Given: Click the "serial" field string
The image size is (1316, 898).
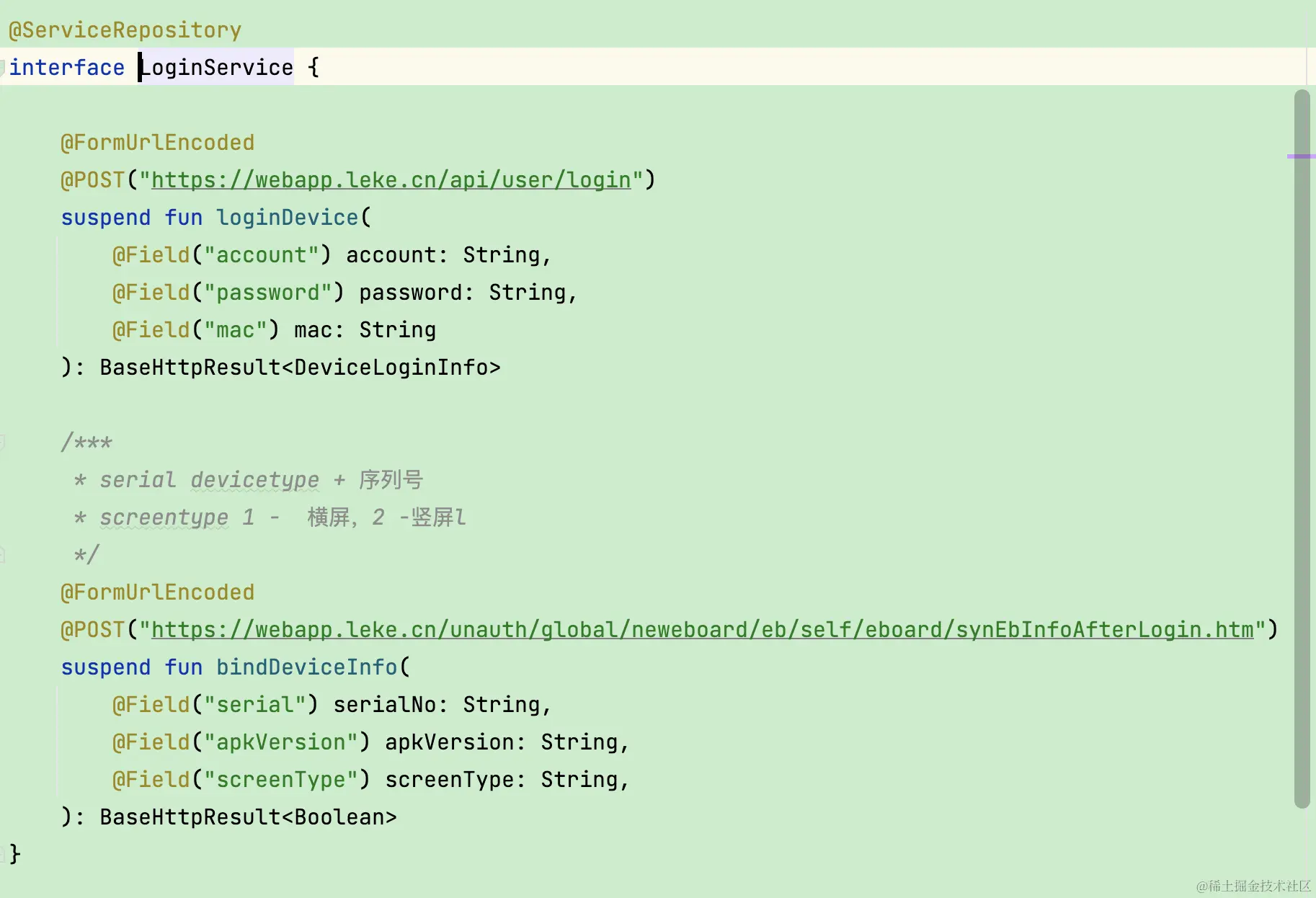Looking at the screenshot, I should pyautogui.click(x=254, y=705).
